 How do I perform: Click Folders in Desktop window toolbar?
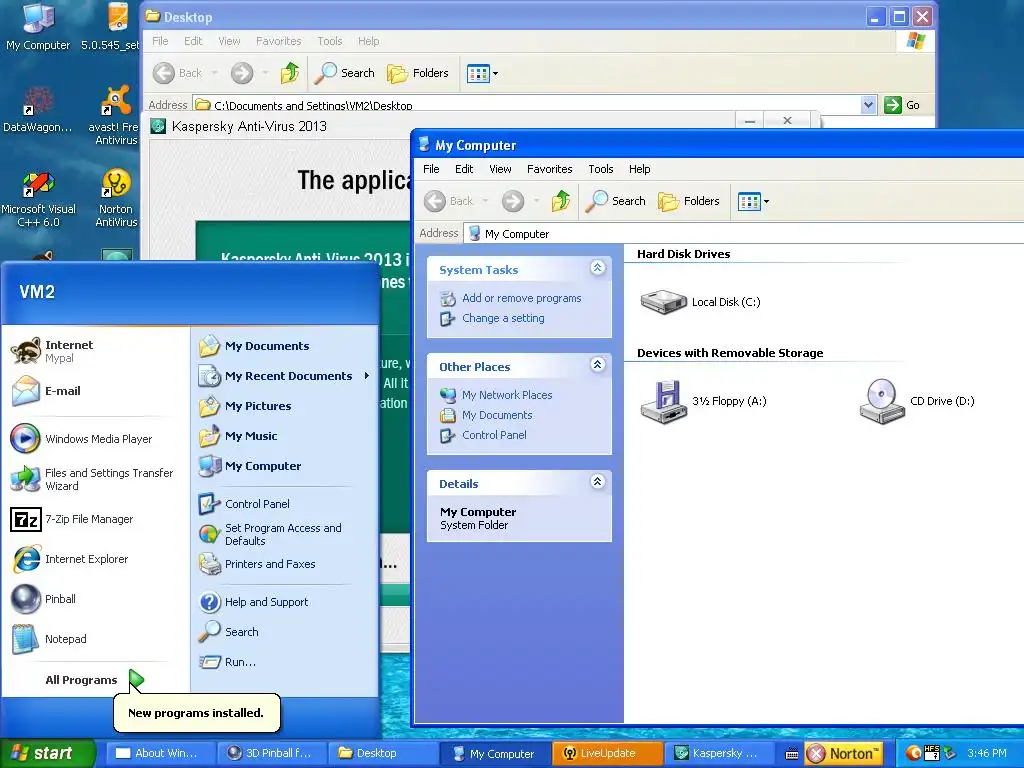[x=418, y=73]
